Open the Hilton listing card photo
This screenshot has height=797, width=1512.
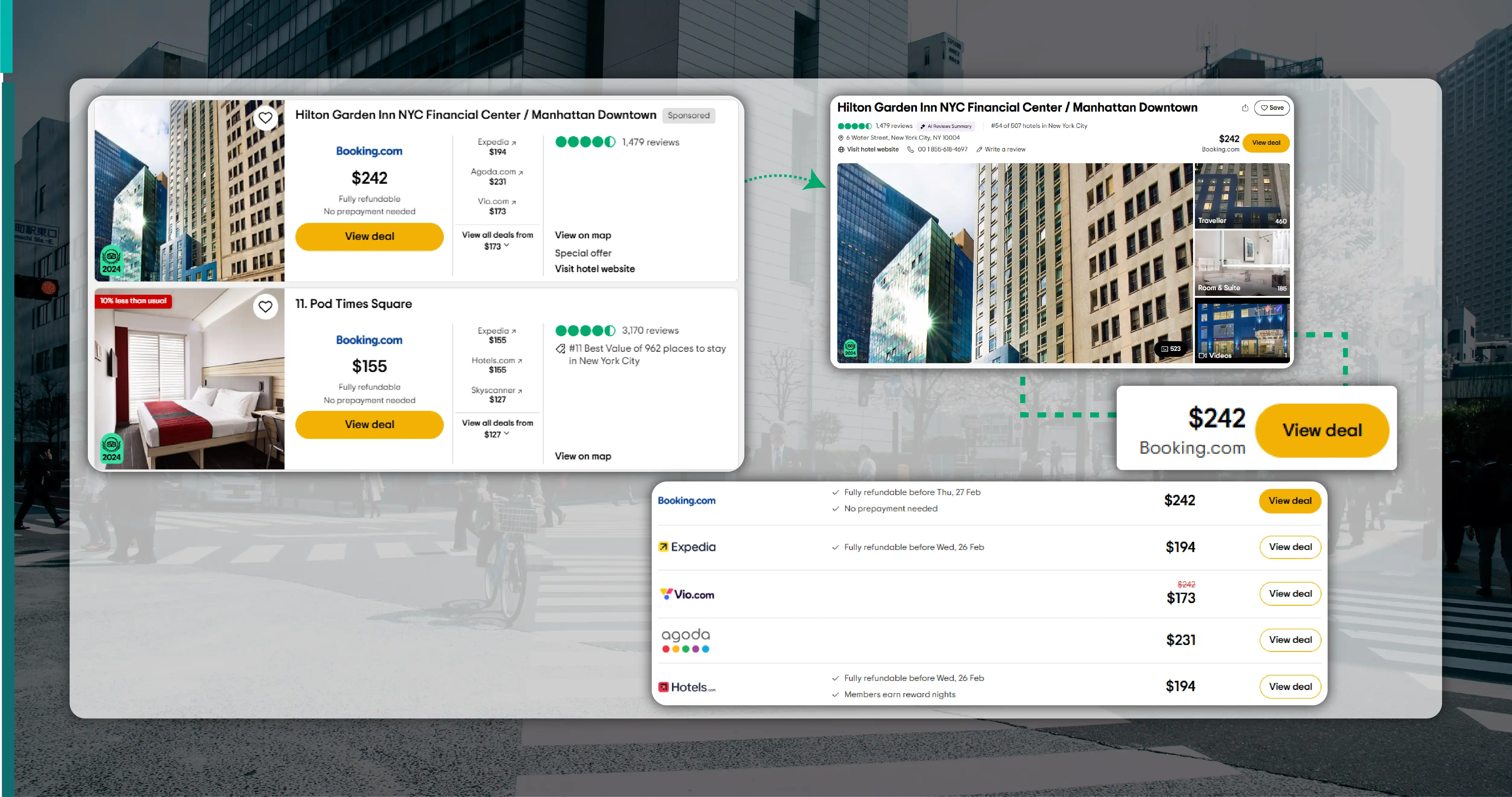pyautogui.click(x=189, y=191)
